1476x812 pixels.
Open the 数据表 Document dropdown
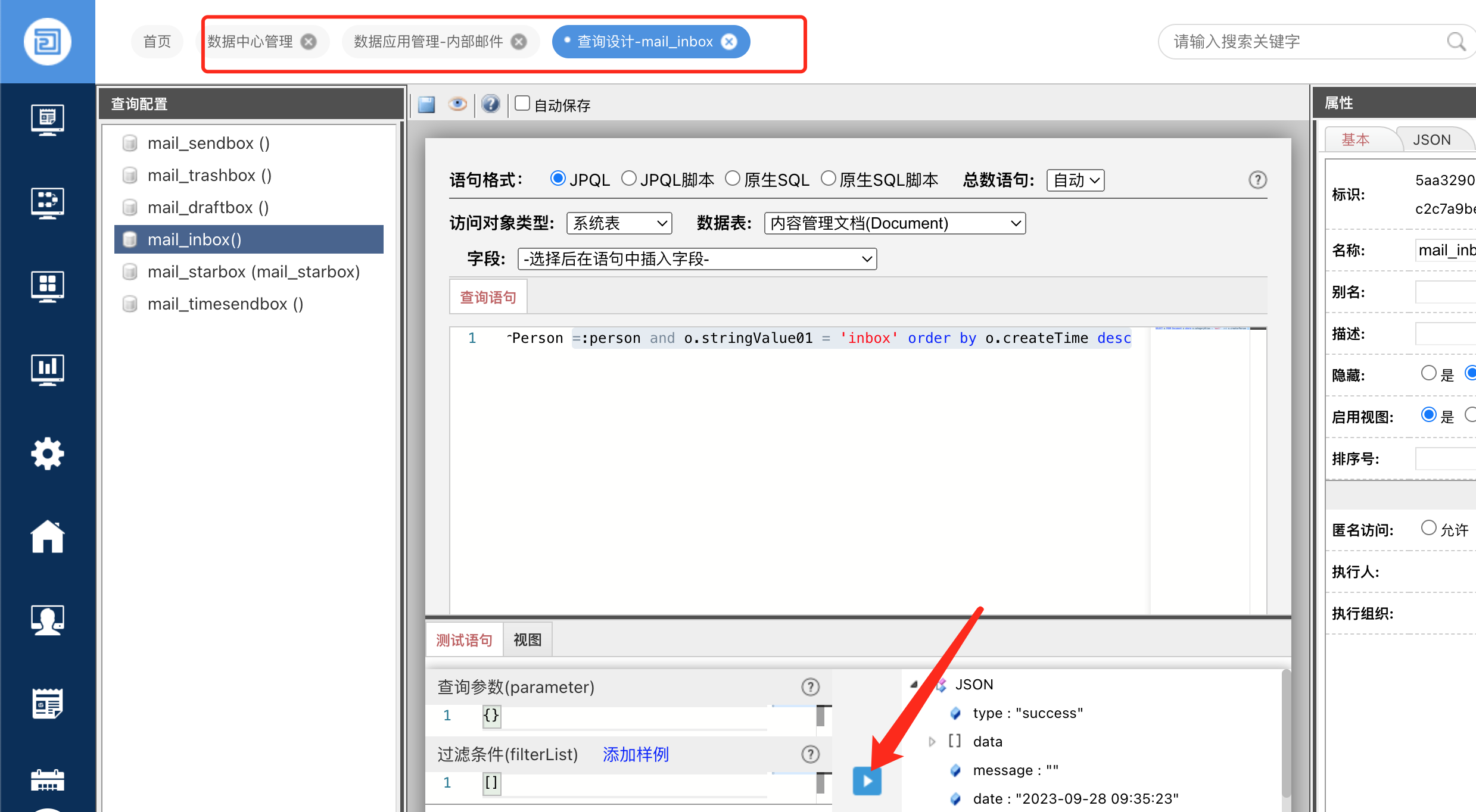pos(894,223)
